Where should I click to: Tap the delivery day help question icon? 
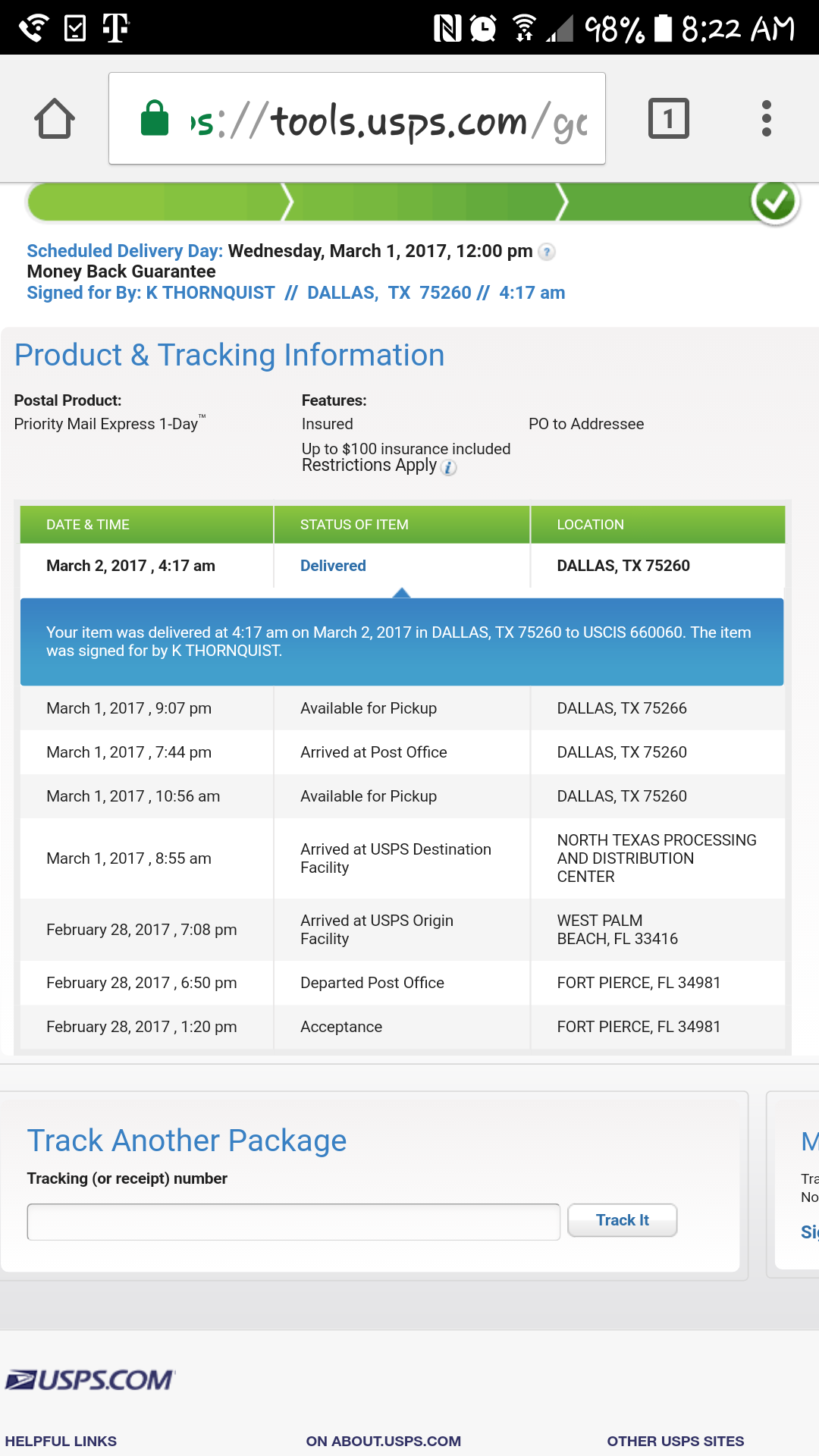[x=546, y=252]
